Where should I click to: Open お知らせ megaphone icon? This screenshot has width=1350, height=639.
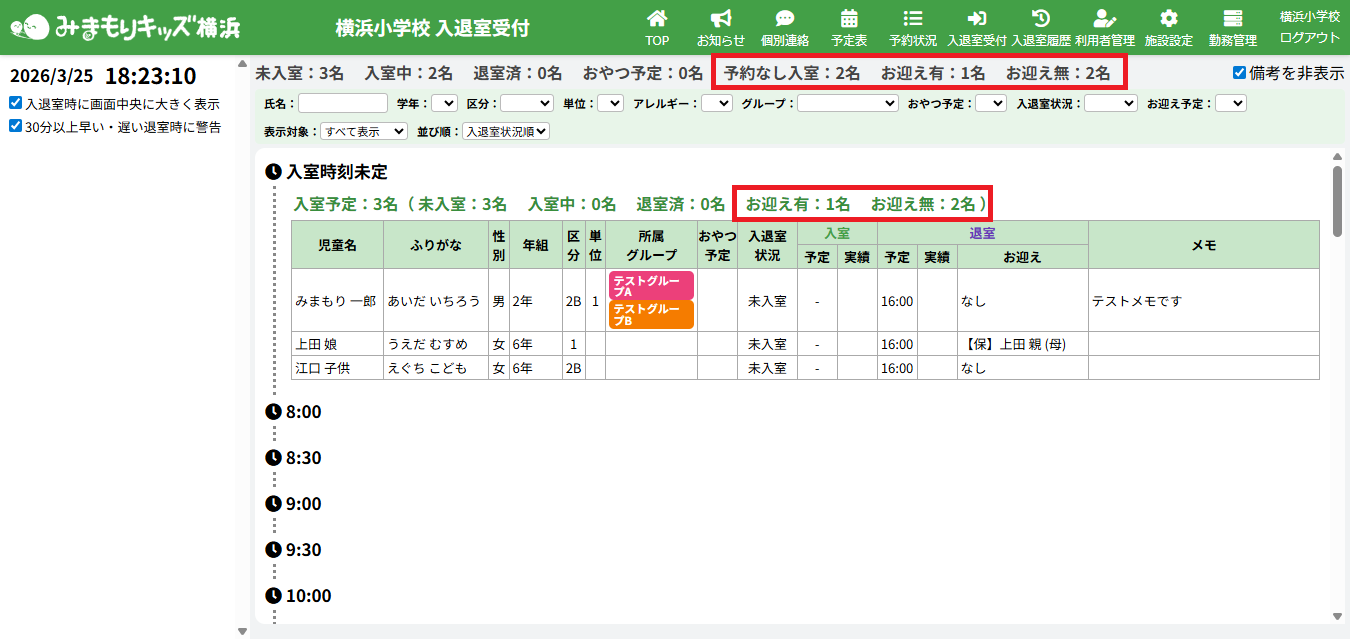coord(720,19)
